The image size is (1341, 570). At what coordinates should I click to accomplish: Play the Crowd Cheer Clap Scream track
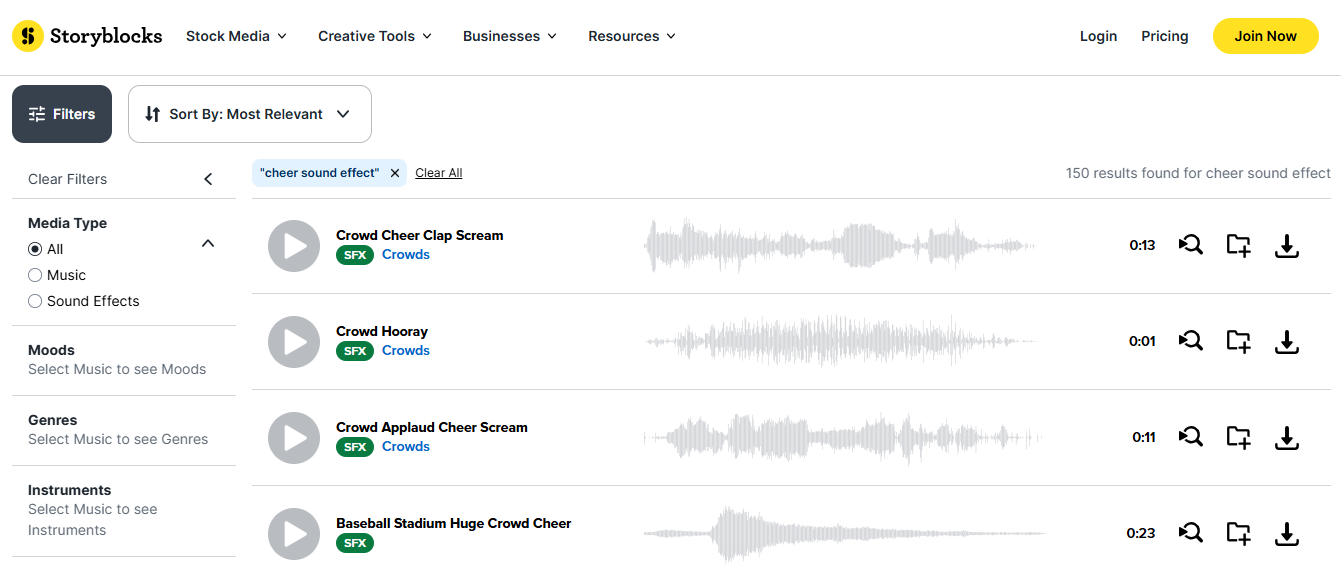point(294,246)
